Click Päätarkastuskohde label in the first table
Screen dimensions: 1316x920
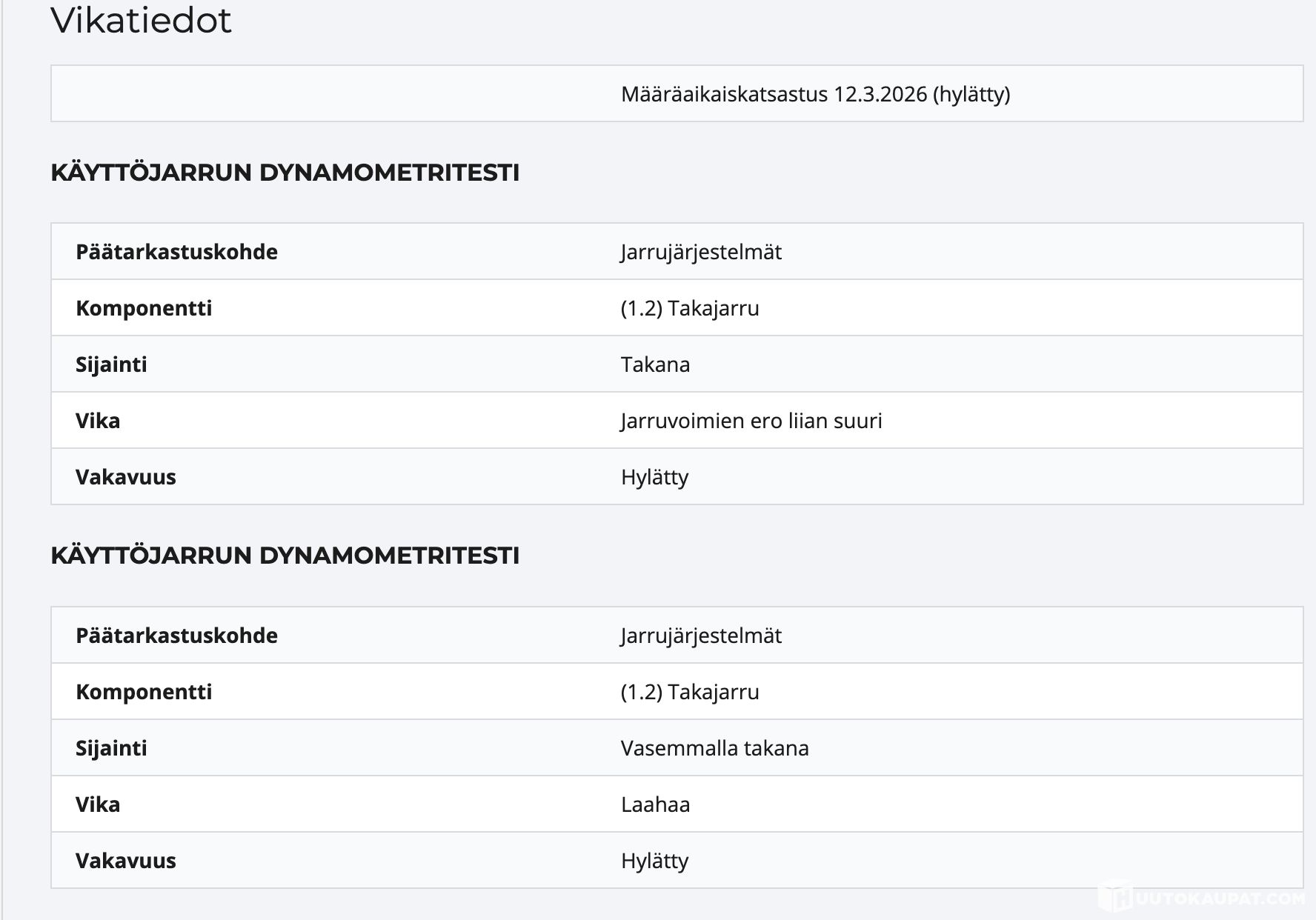click(176, 252)
